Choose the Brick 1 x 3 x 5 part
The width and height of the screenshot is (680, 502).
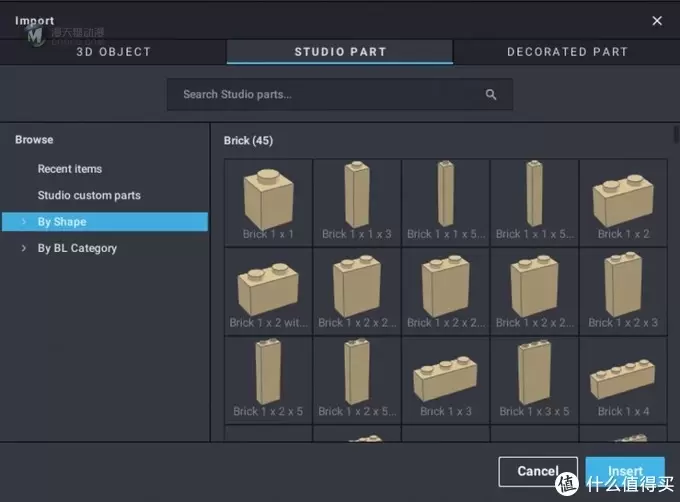click(x=534, y=380)
